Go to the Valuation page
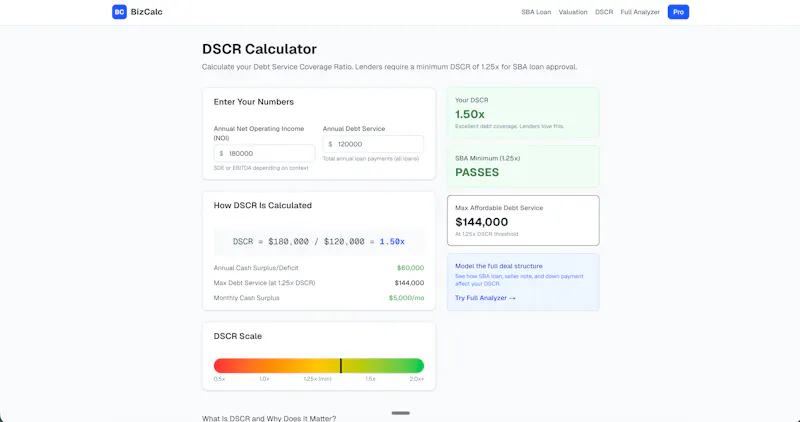 coord(572,12)
